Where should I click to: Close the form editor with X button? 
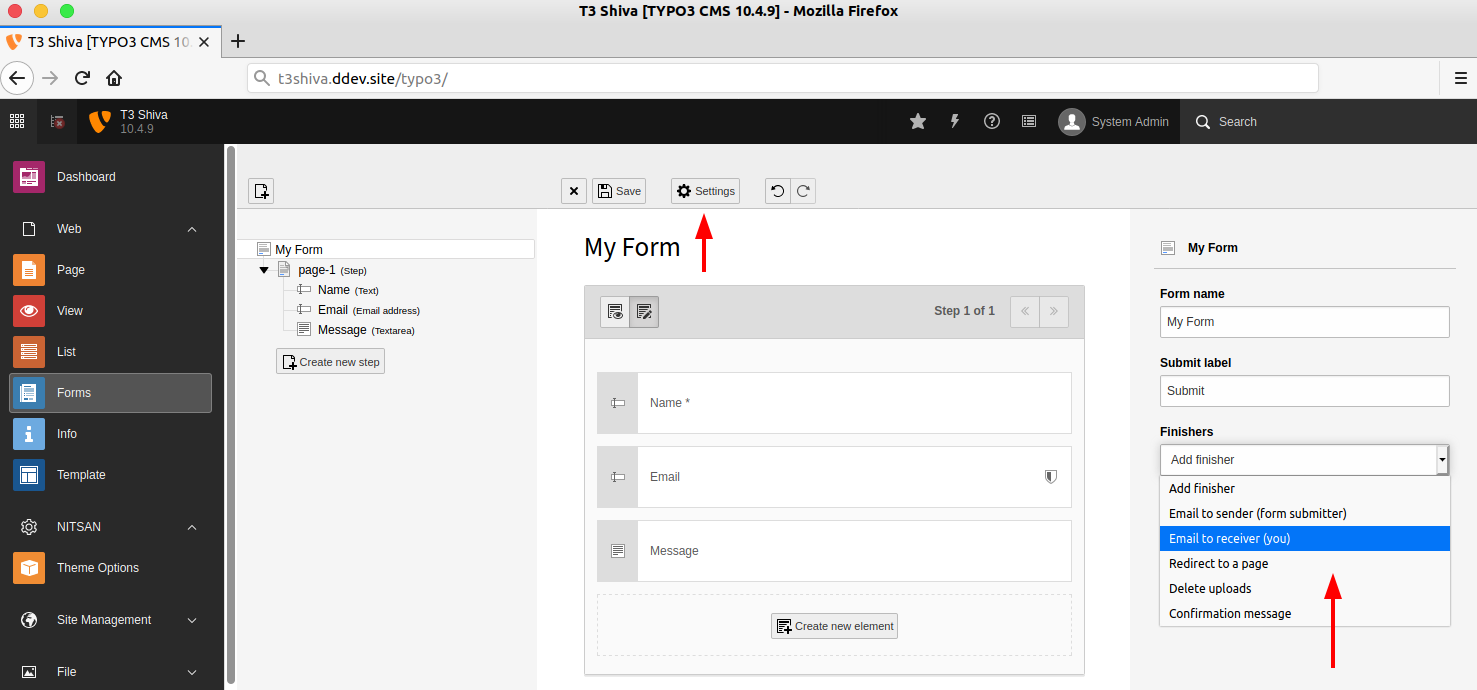tap(574, 191)
